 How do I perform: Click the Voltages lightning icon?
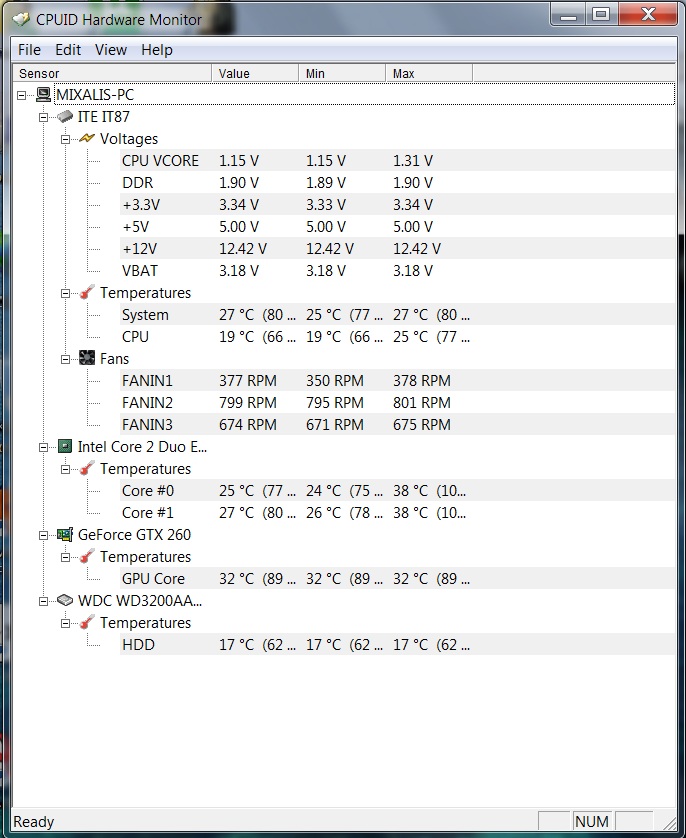point(87,138)
